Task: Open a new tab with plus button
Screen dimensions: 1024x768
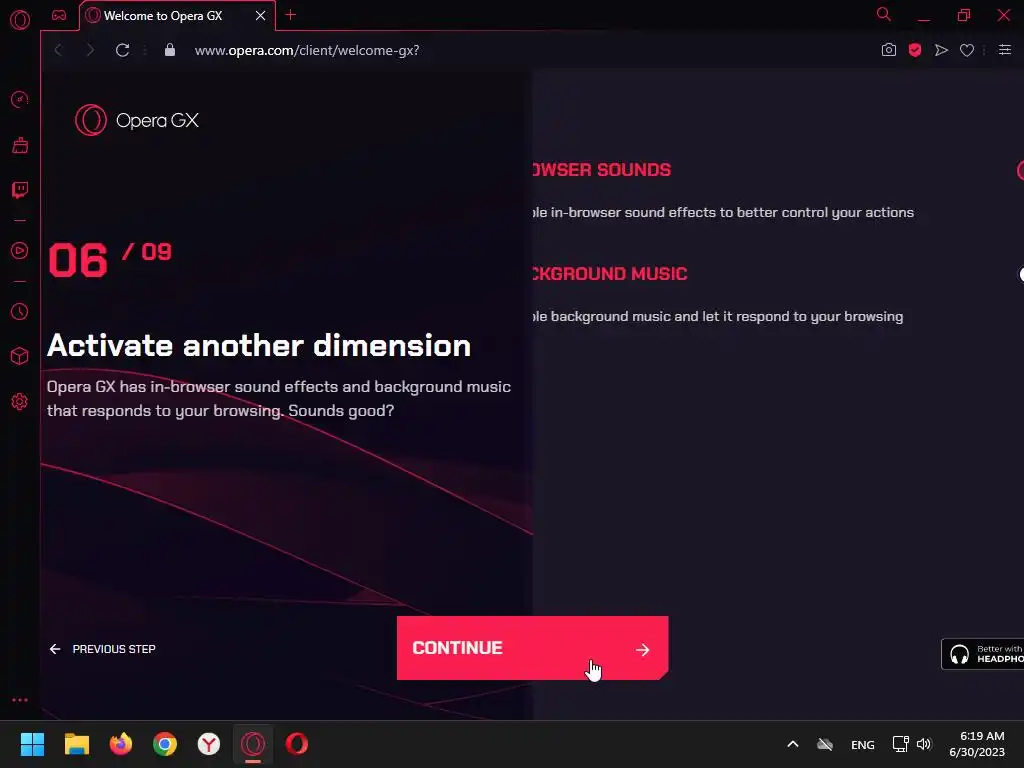Action: (291, 15)
